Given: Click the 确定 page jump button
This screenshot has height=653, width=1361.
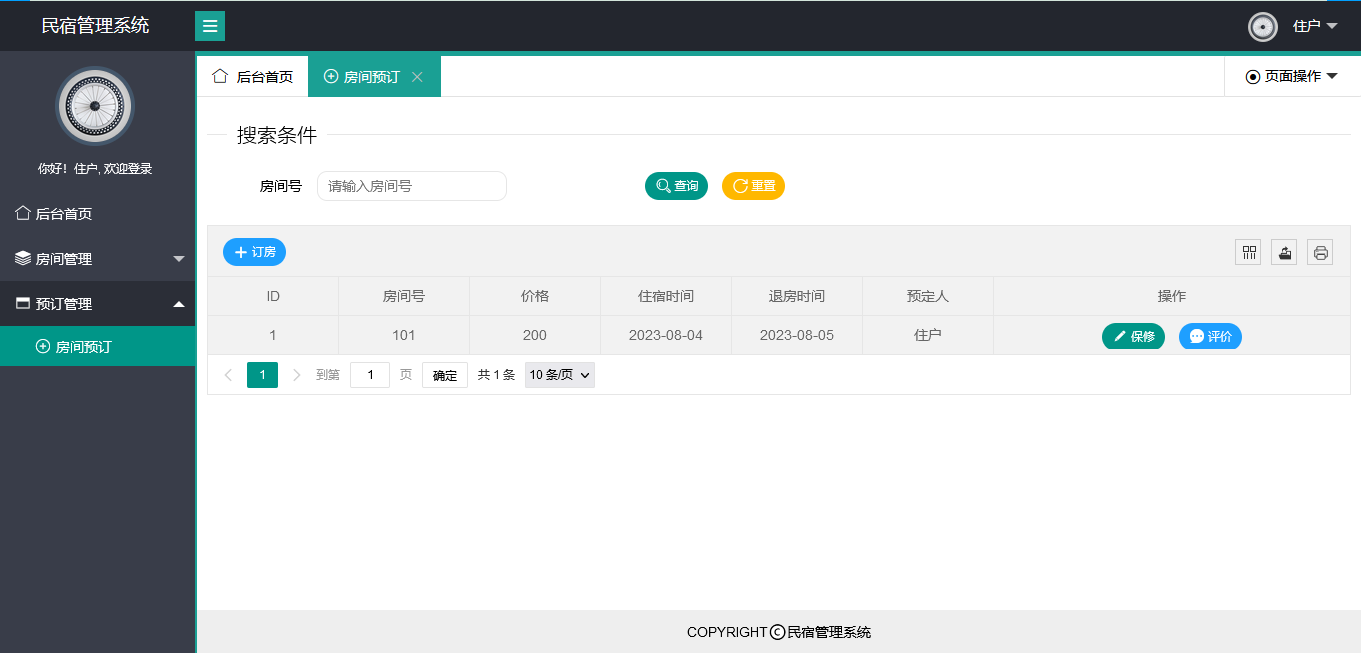Looking at the screenshot, I should tap(445, 375).
